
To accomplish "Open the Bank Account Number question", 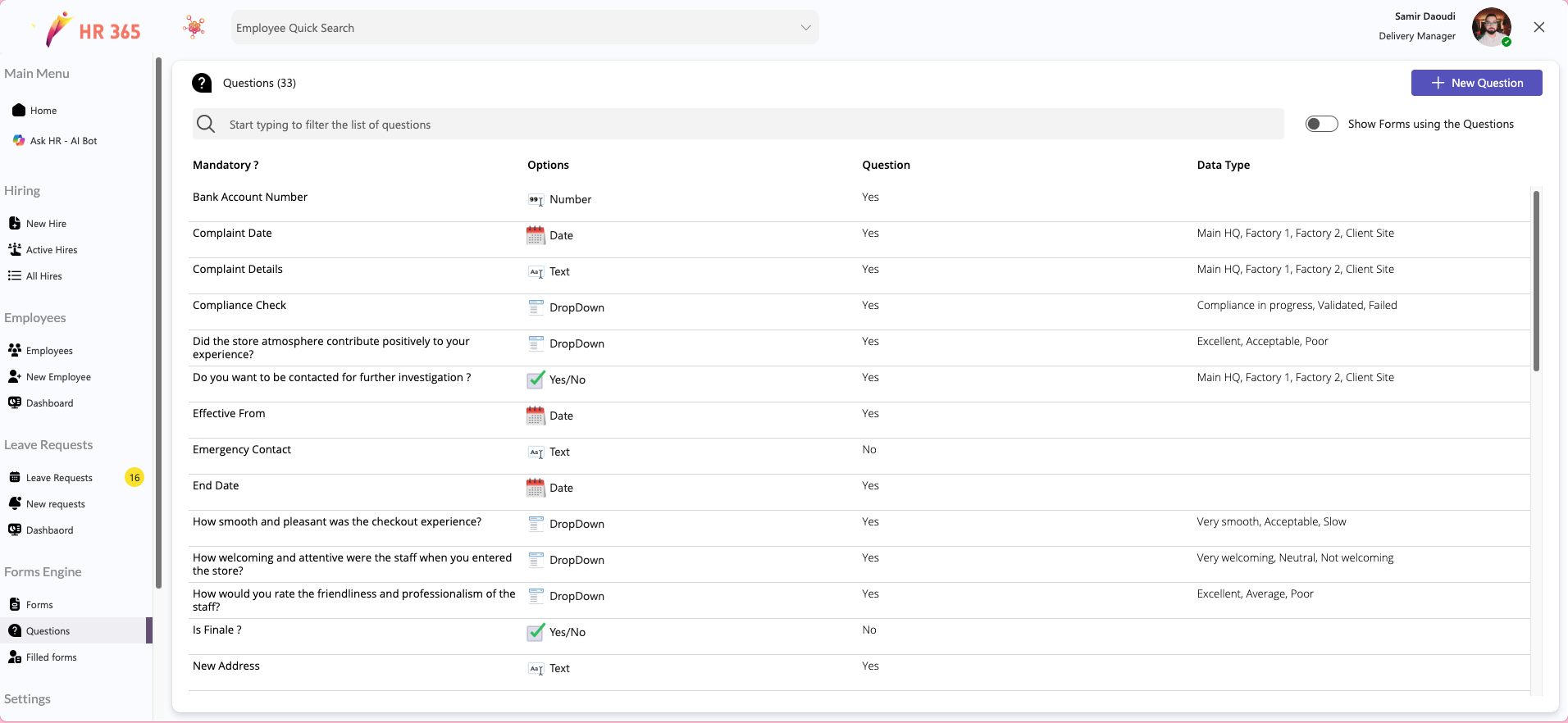I will 250,198.
